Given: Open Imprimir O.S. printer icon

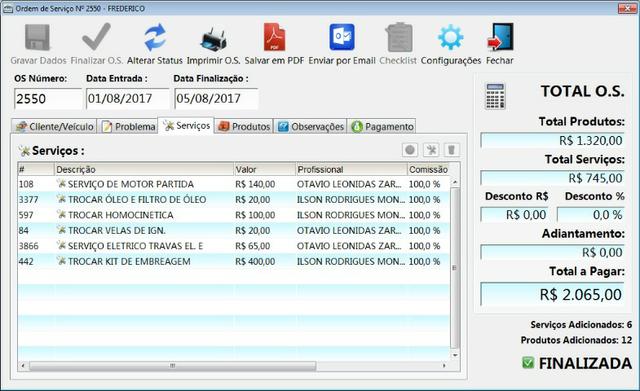Looking at the screenshot, I should click(213, 40).
